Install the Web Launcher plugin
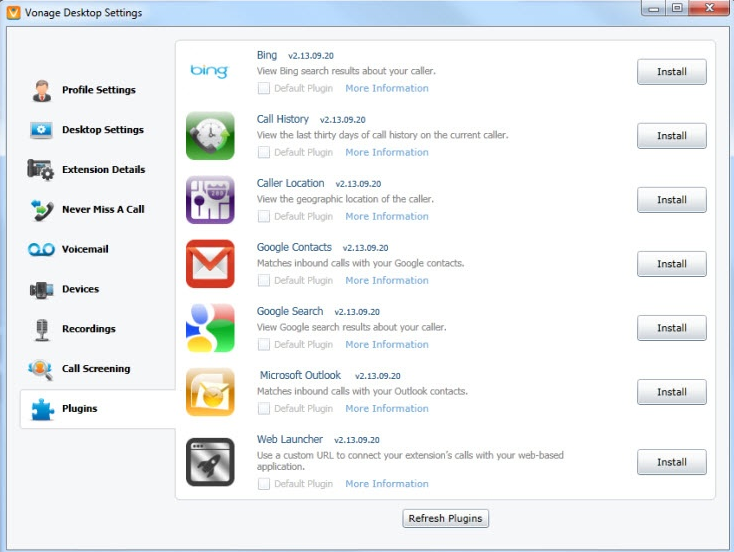The height and width of the screenshot is (552, 734). [x=672, y=462]
